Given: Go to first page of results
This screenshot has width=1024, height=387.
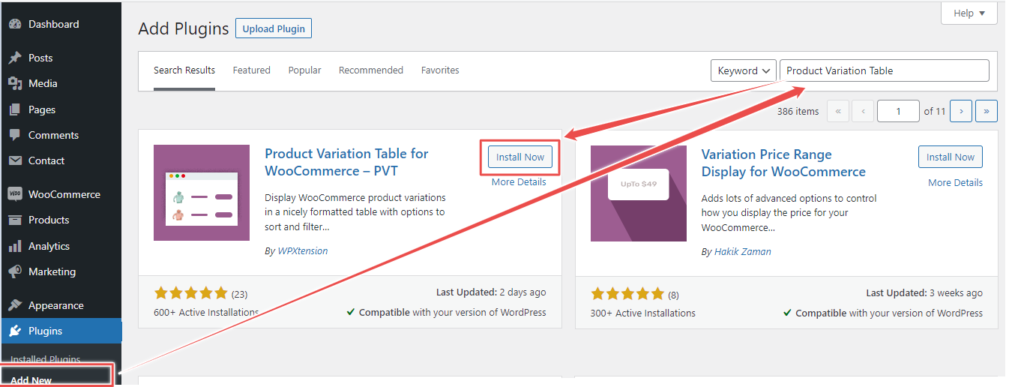Looking at the screenshot, I should pos(838,112).
